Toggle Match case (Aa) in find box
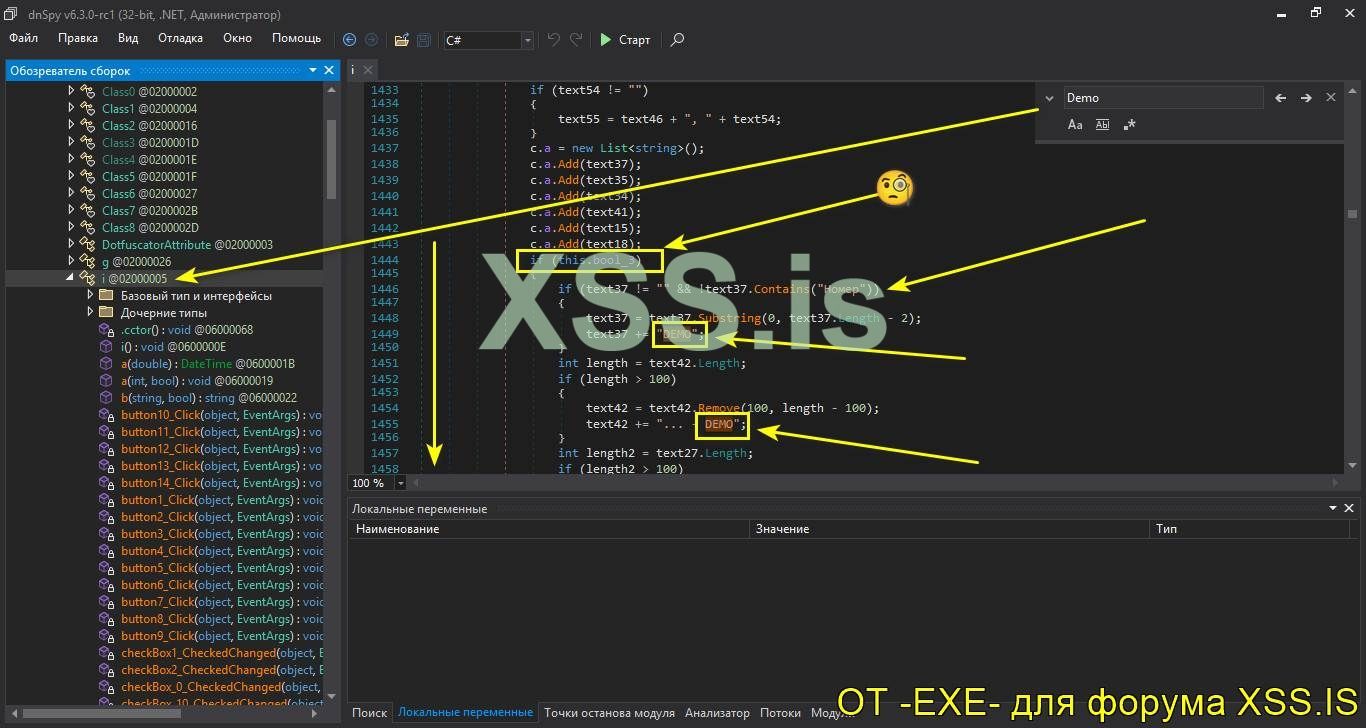 click(1075, 125)
